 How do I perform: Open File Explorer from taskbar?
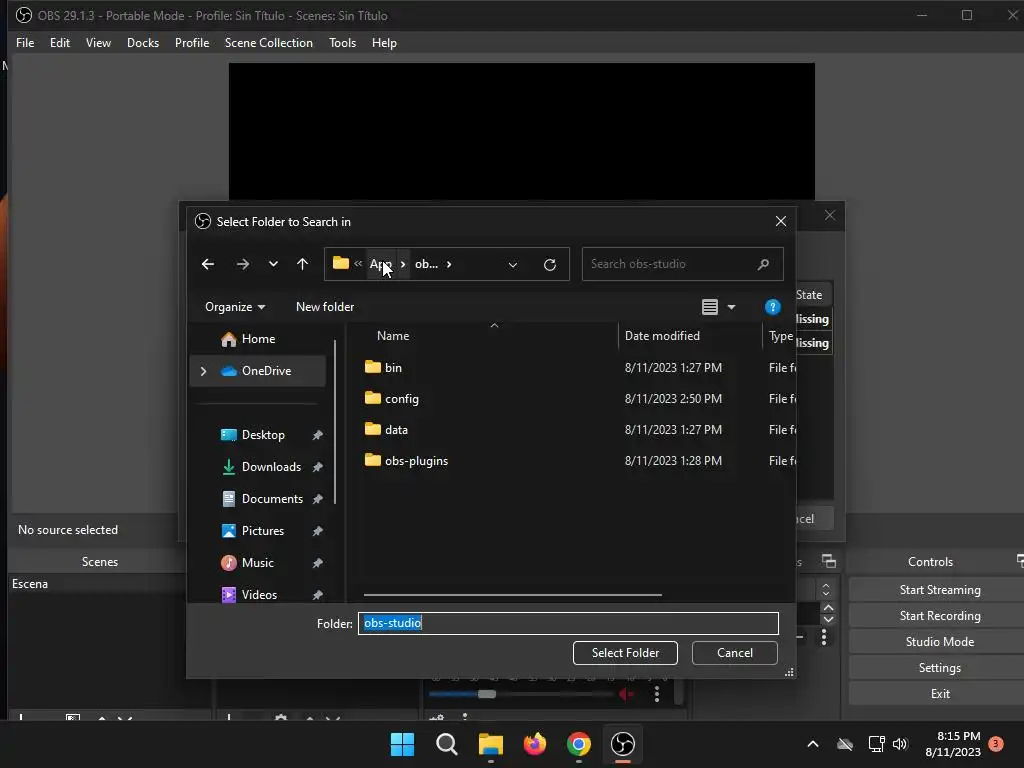[490, 744]
